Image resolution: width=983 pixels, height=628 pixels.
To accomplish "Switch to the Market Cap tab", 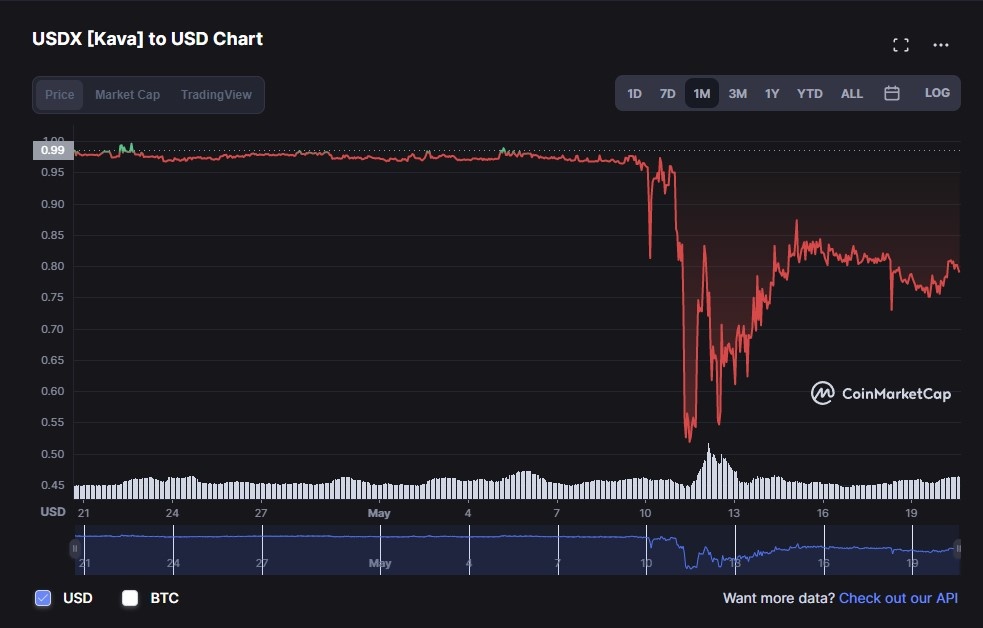I will tap(128, 94).
